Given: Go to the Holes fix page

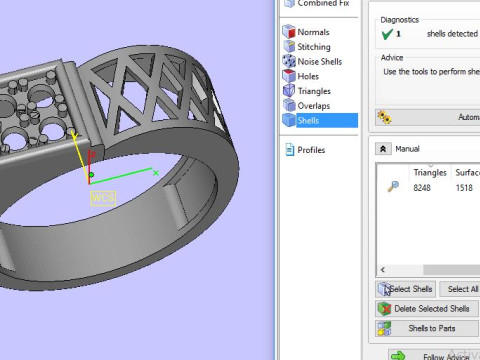Looking at the screenshot, I should (308, 76).
